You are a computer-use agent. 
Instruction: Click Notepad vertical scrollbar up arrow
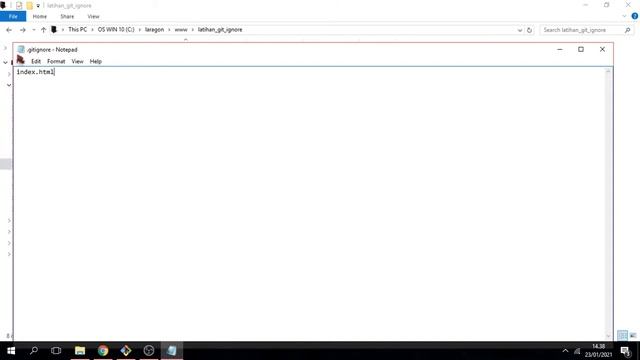(608, 71)
